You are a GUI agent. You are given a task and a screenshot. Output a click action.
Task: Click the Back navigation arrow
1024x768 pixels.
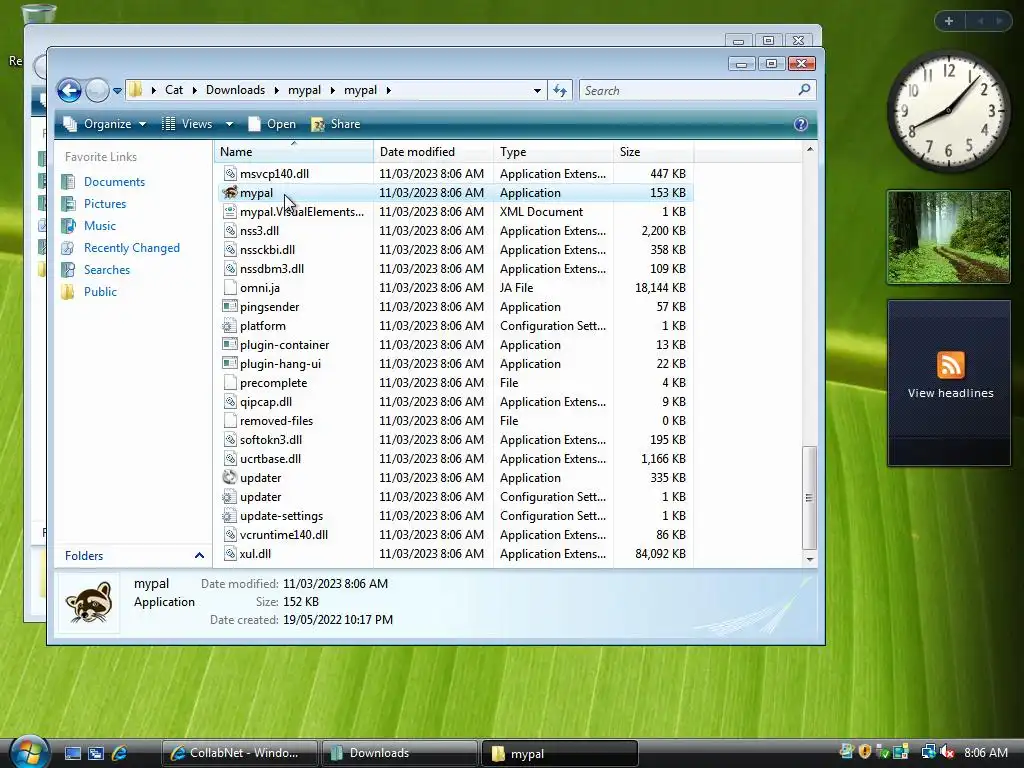click(69, 90)
